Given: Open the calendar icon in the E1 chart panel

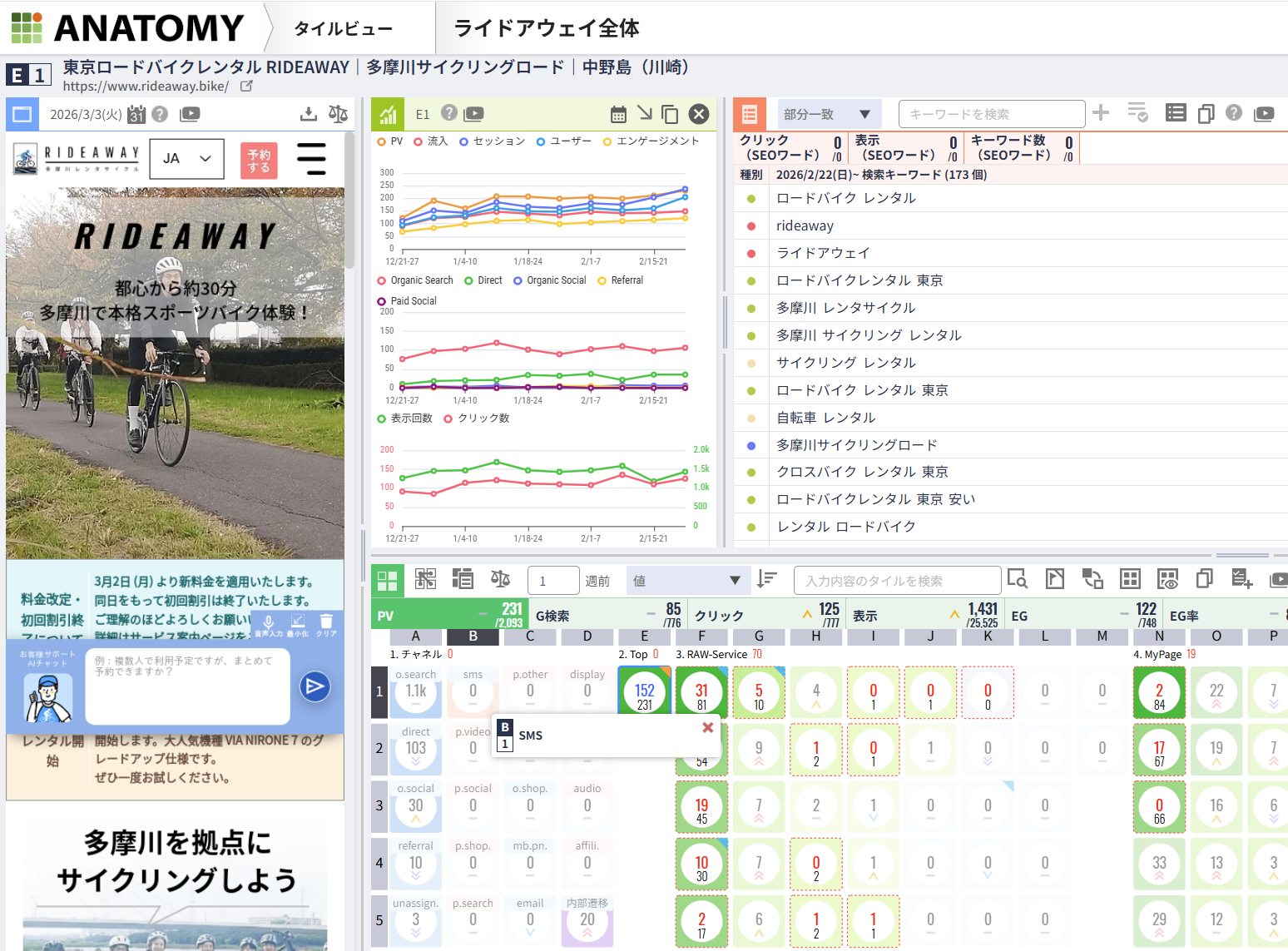Looking at the screenshot, I should coord(620,114).
